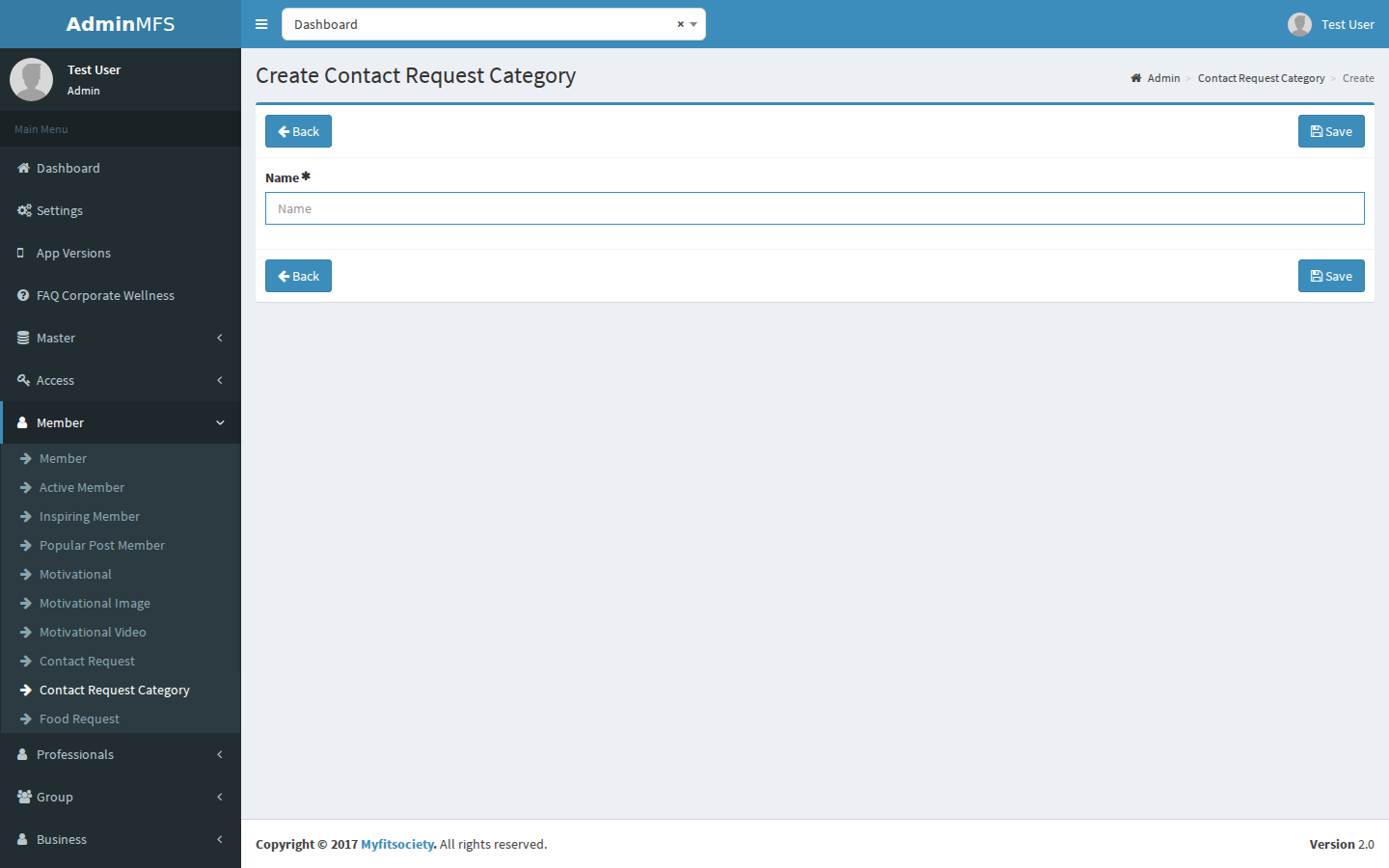1389x868 pixels.
Task: Click arrow icon beside Motivational Image
Action: coord(26,603)
